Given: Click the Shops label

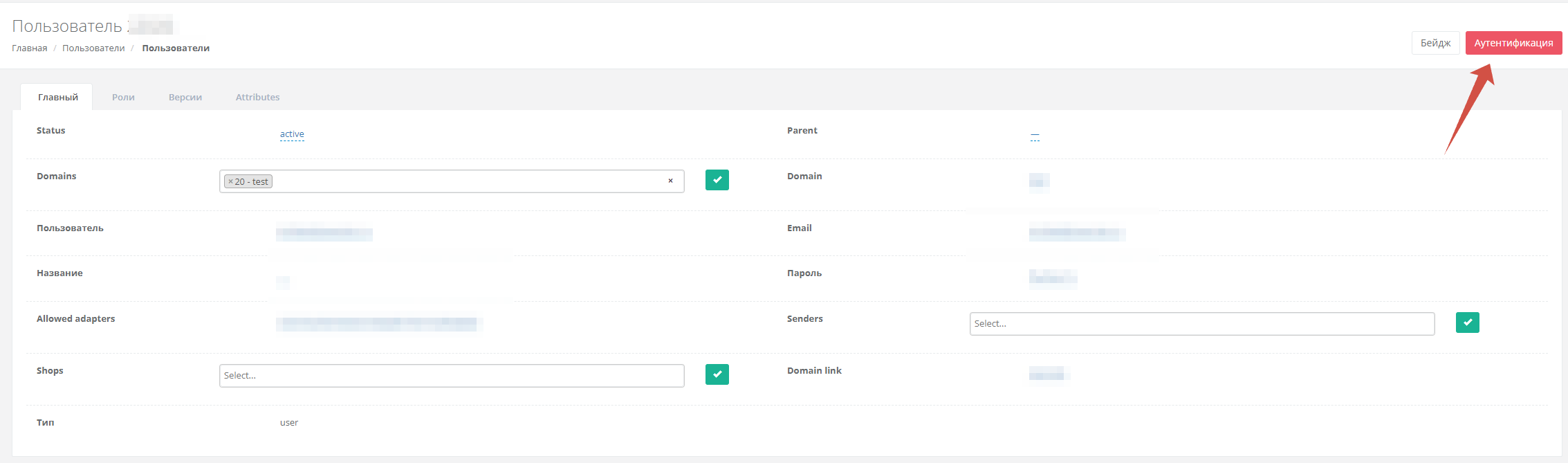Looking at the screenshot, I should [x=50, y=371].
